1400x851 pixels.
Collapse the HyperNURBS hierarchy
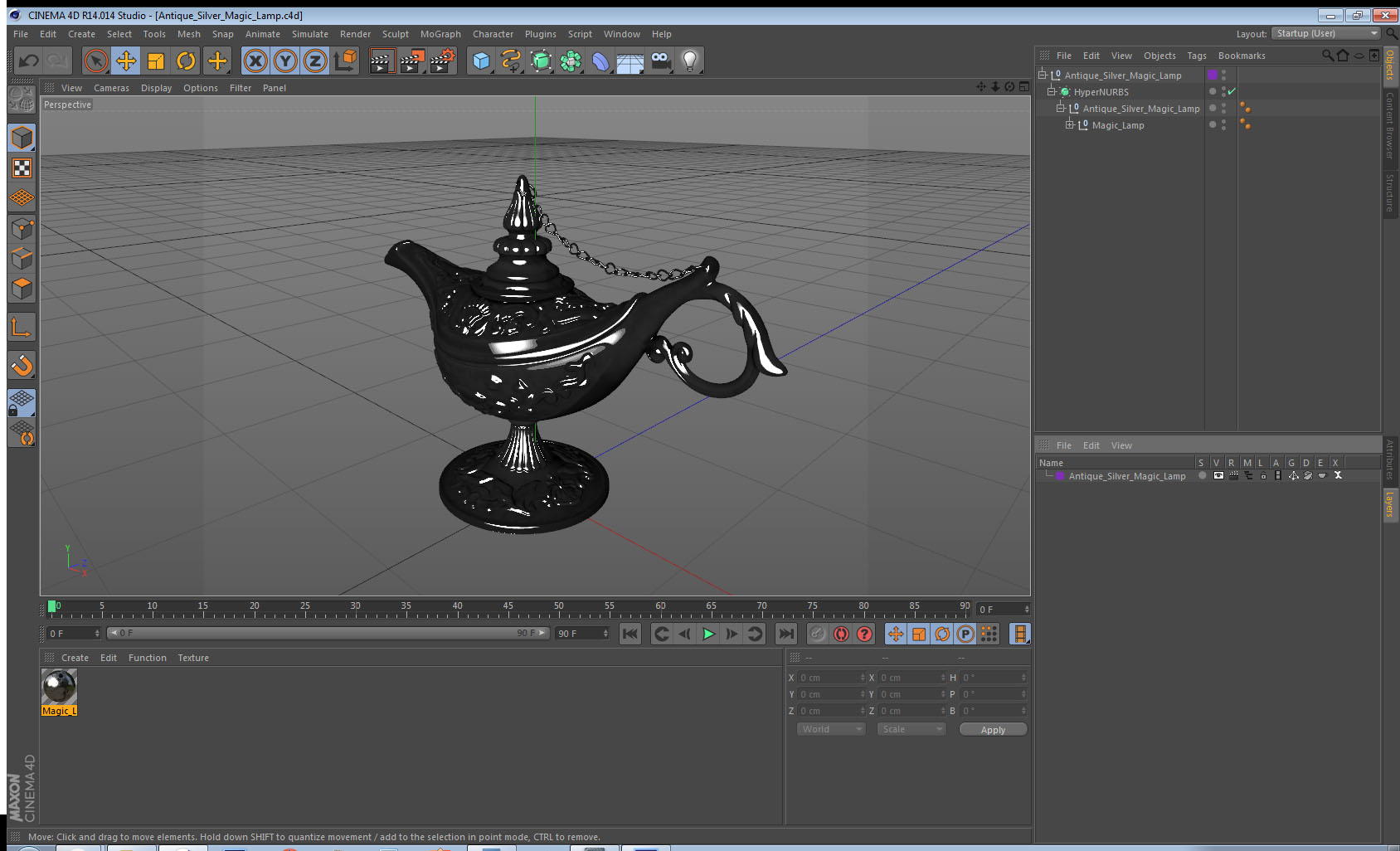(x=1052, y=91)
